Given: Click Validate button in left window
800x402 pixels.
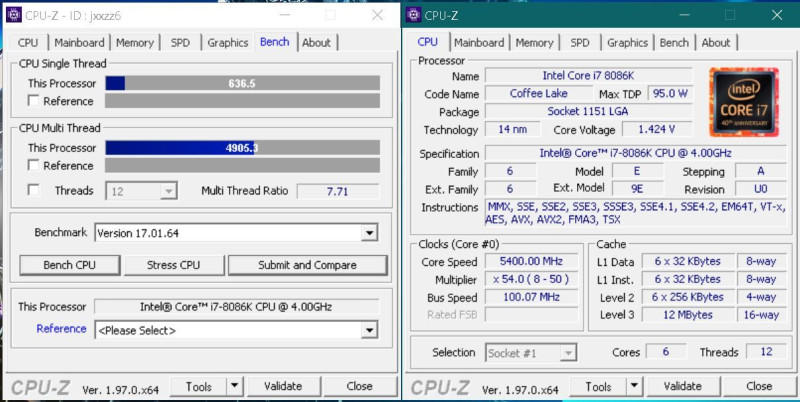Looking at the screenshot, I should tap(283, 387).
